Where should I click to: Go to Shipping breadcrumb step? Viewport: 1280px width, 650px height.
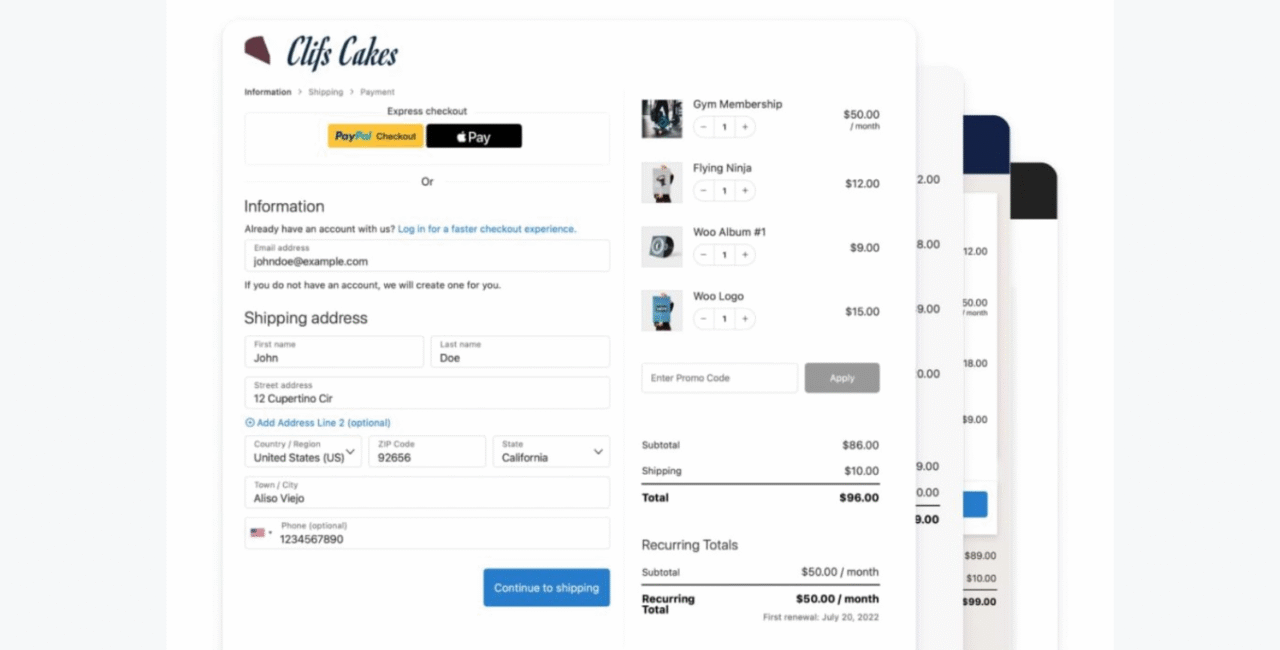click(x=325, y=92)
